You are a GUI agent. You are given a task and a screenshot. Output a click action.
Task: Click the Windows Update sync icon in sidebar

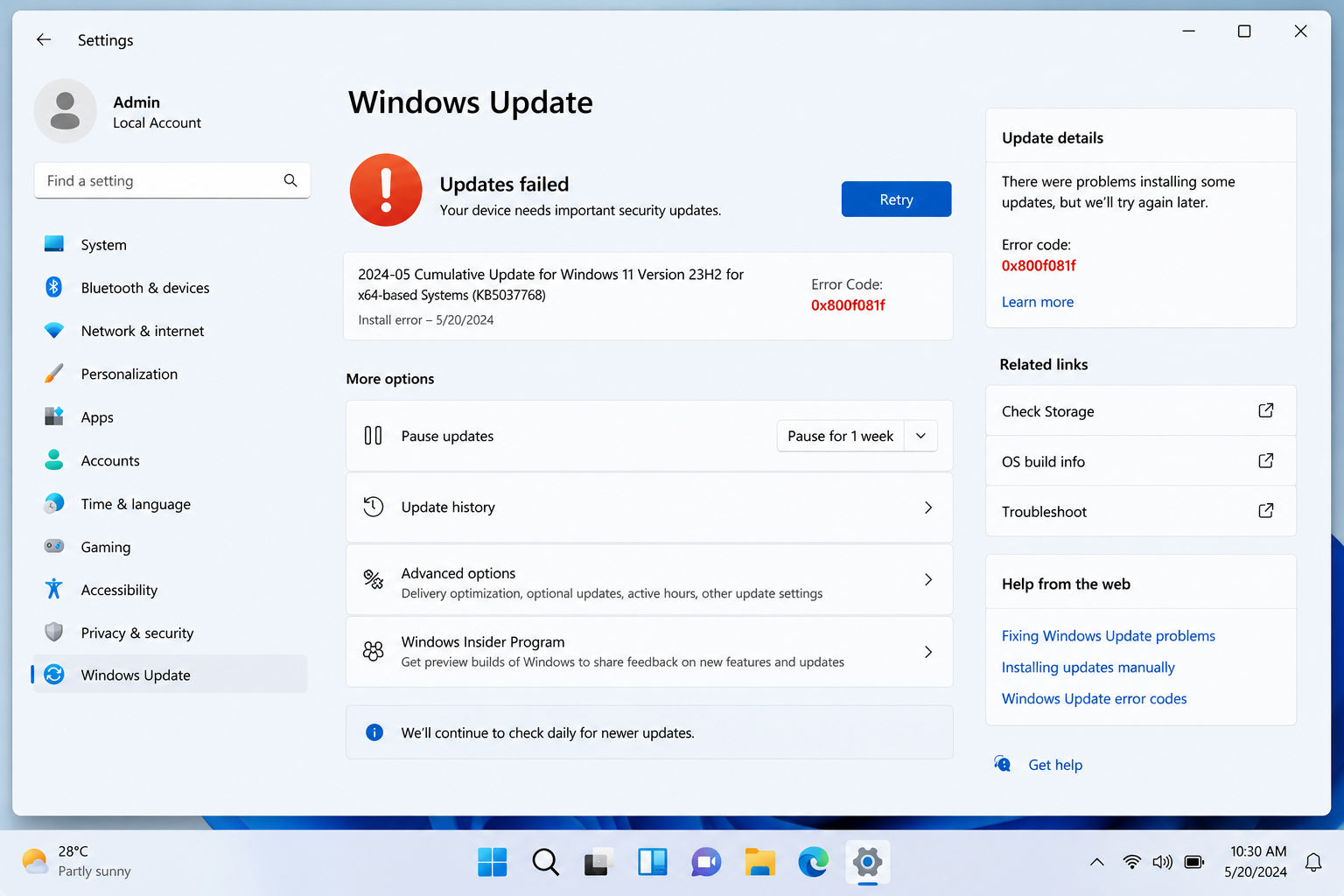point(54,675)
